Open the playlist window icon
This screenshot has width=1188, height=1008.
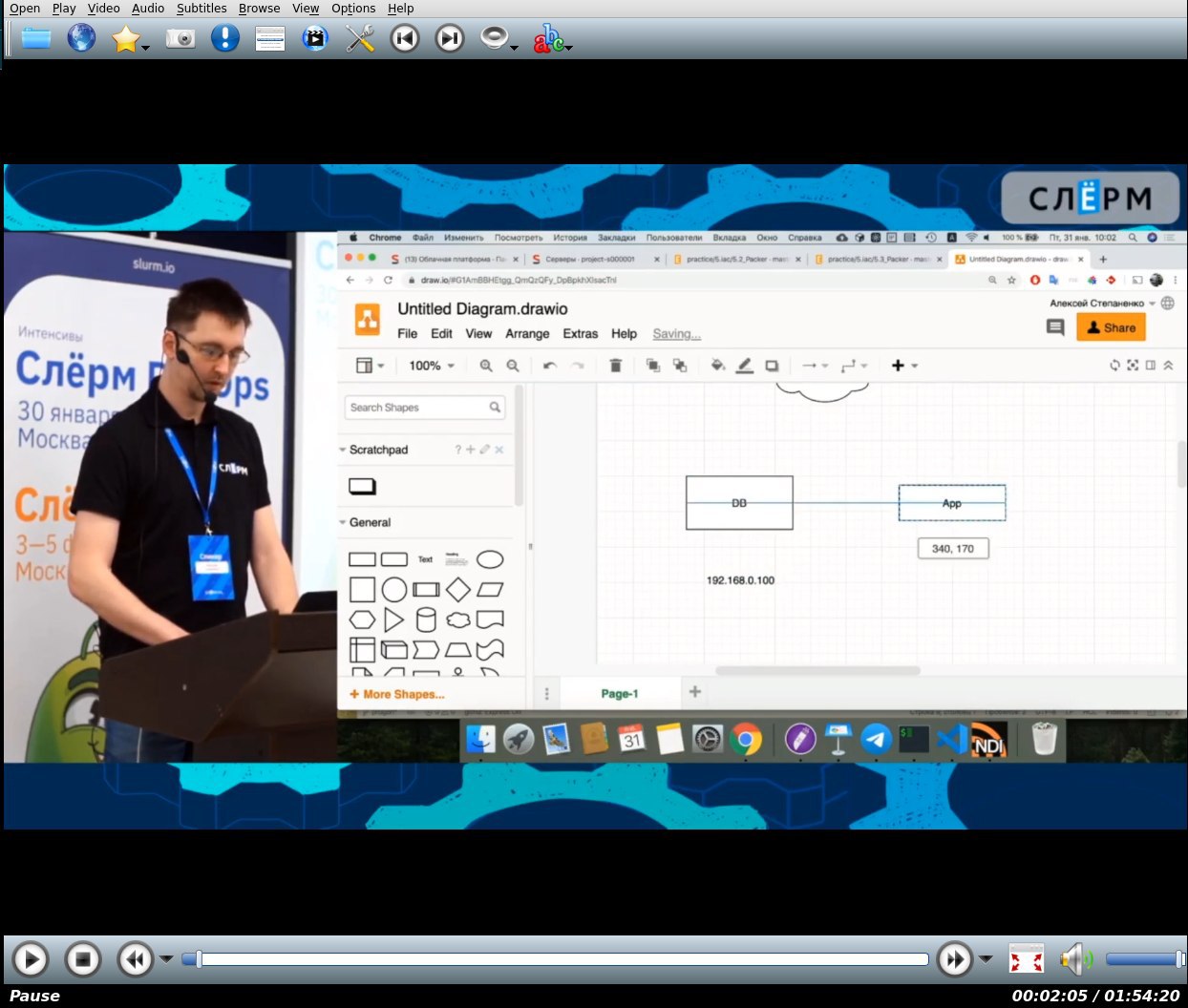[x=270, y=39]
